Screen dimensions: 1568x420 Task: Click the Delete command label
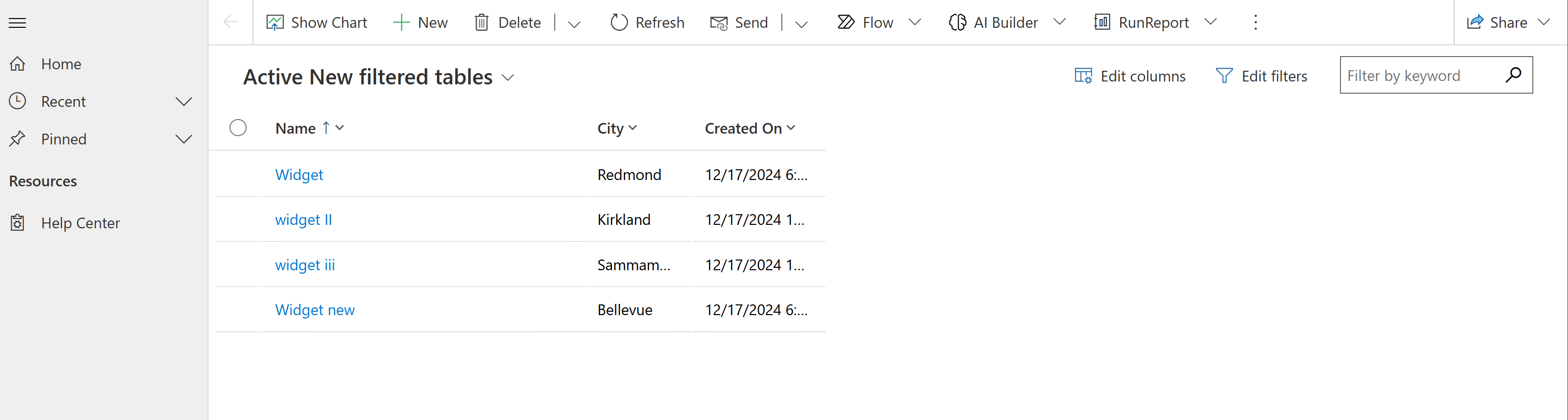pyautogui.click(x=519, y=22)
